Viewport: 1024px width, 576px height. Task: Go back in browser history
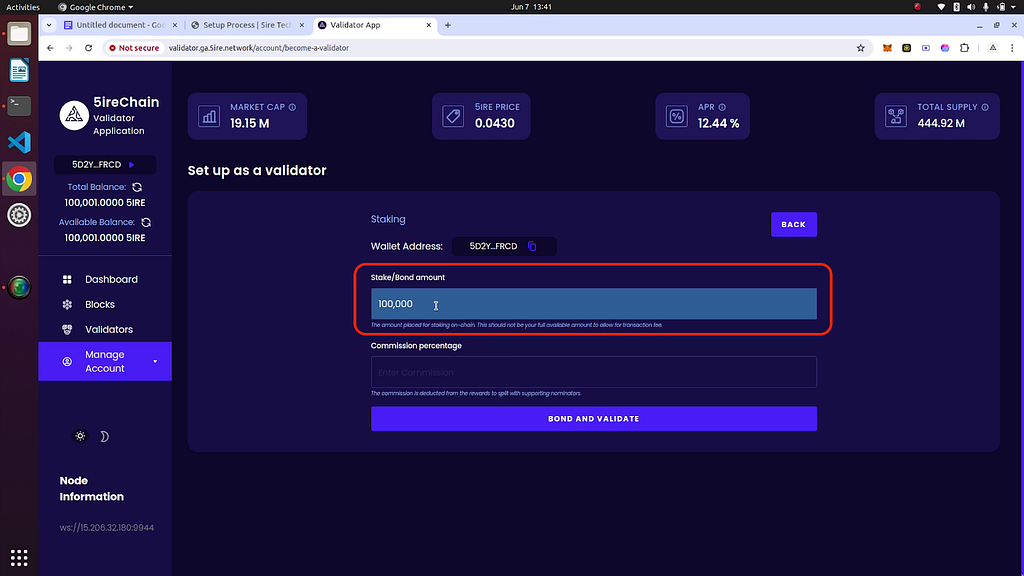[x=50, y=48]
